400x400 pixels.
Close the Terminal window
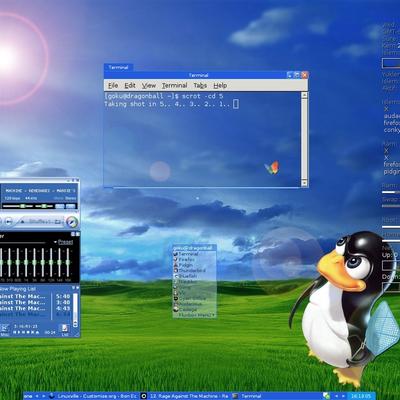point(304,75)
